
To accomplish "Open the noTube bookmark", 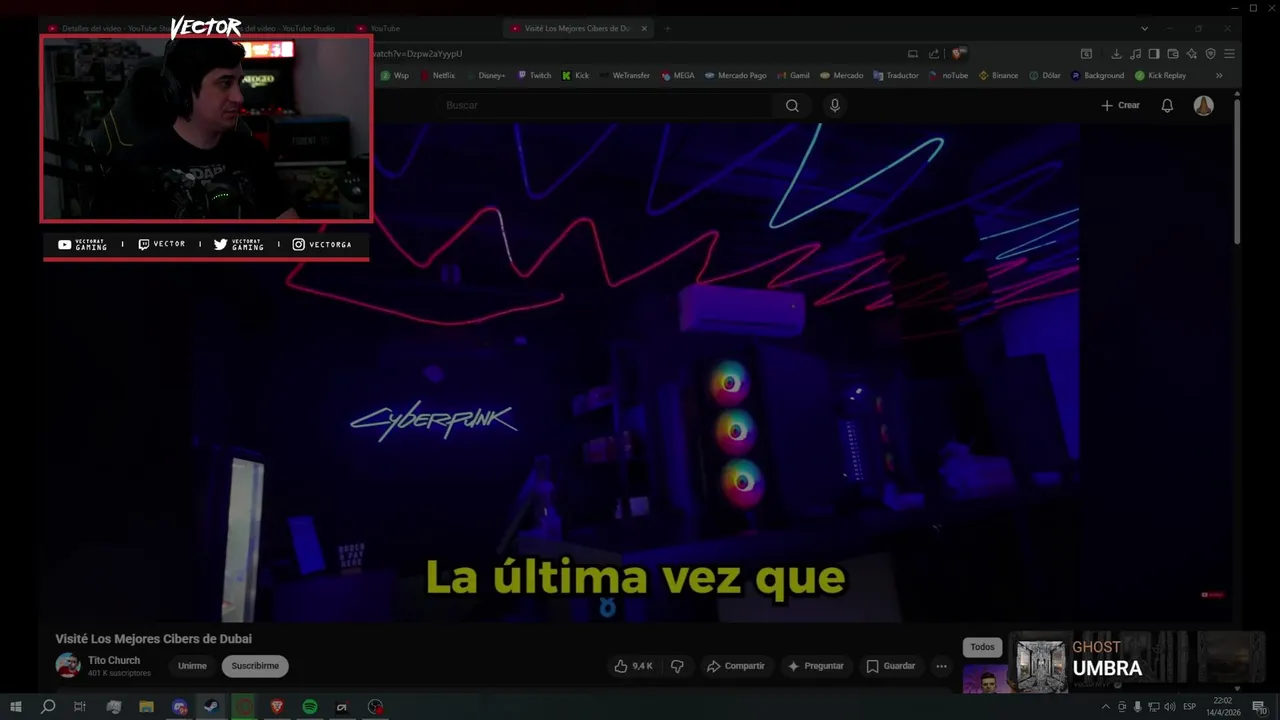I will [948, 75].
